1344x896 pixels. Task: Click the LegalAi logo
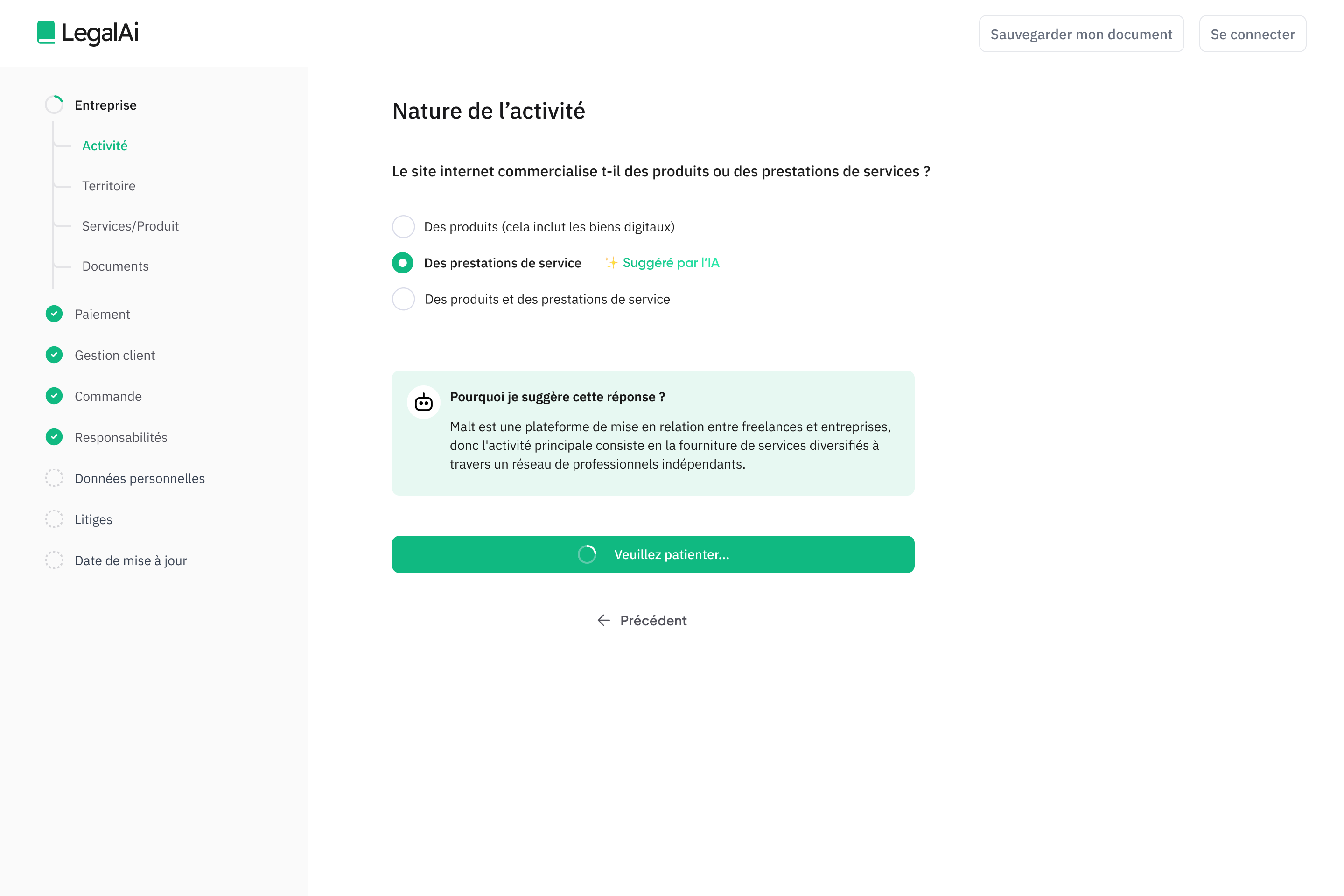tap(86, 34)
